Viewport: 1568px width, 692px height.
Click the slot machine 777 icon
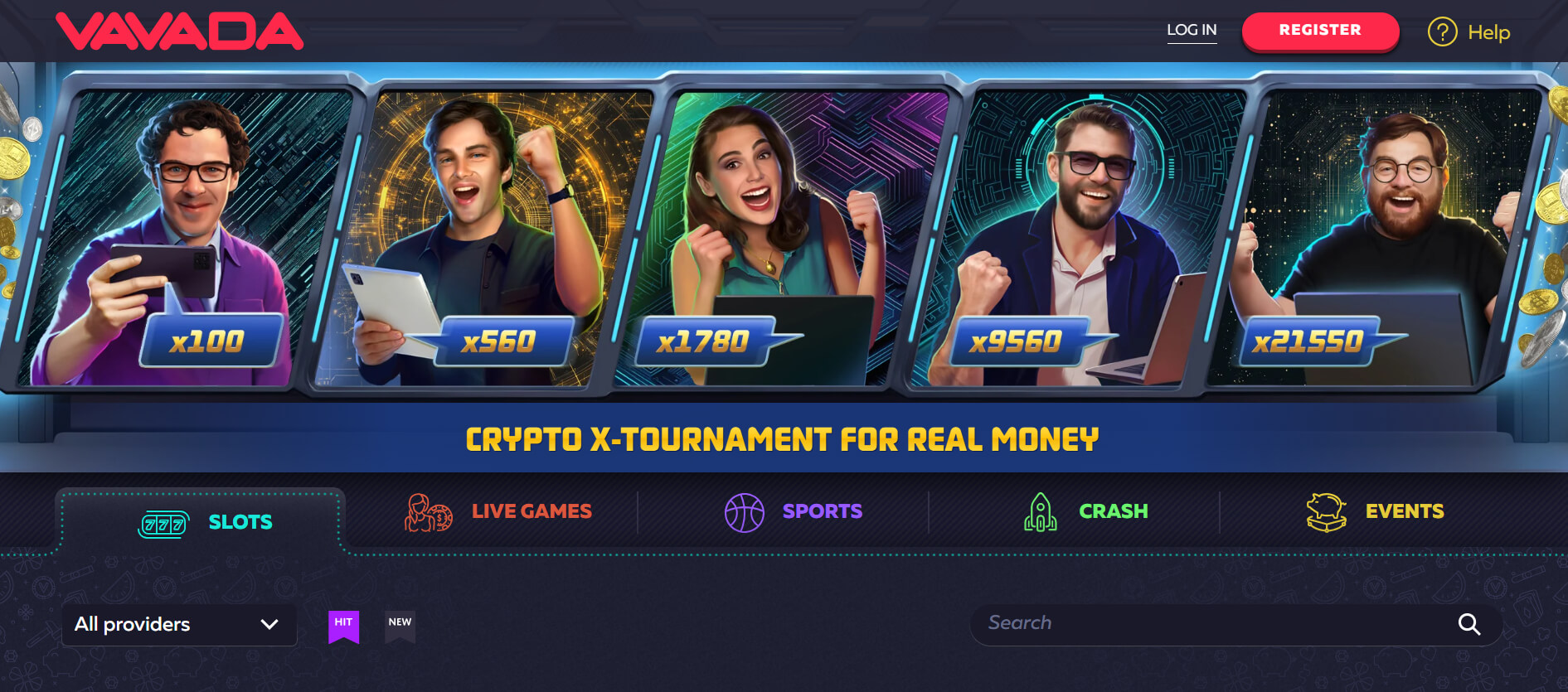pyautogui.click(x=163, y=524)
